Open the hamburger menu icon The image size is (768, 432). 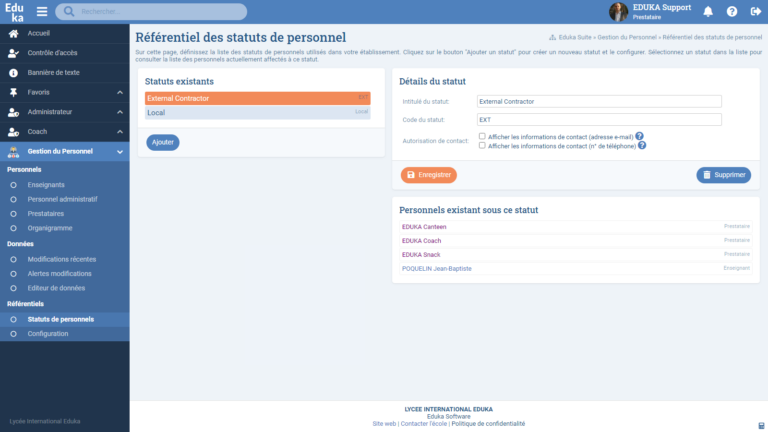(42, 11)
